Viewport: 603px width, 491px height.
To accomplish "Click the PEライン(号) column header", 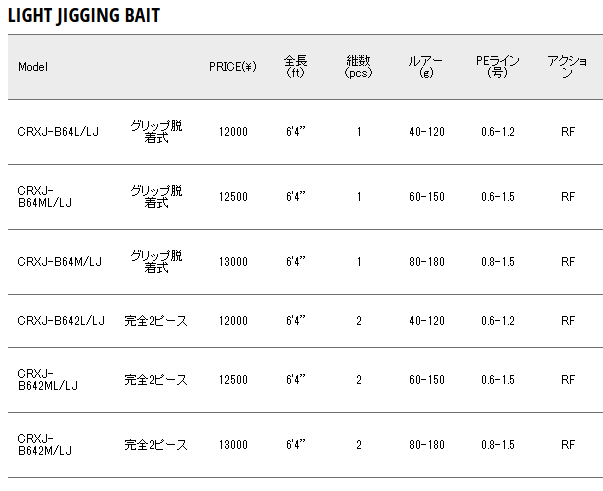I will coord(497,67).
